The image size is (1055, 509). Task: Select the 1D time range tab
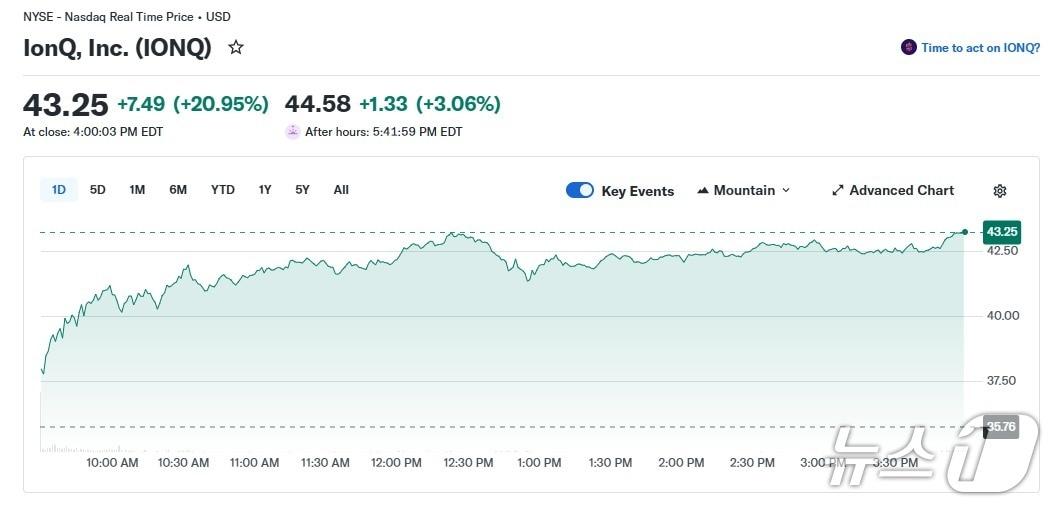click(x=59, y=190)
